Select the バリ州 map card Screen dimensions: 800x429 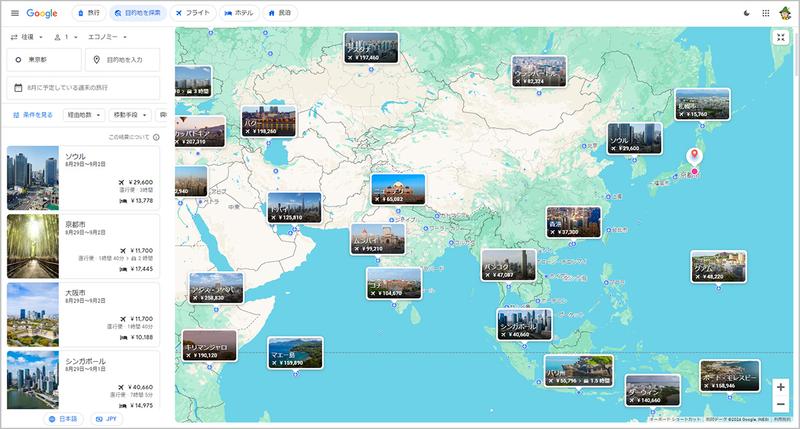[x=579, y=371]
